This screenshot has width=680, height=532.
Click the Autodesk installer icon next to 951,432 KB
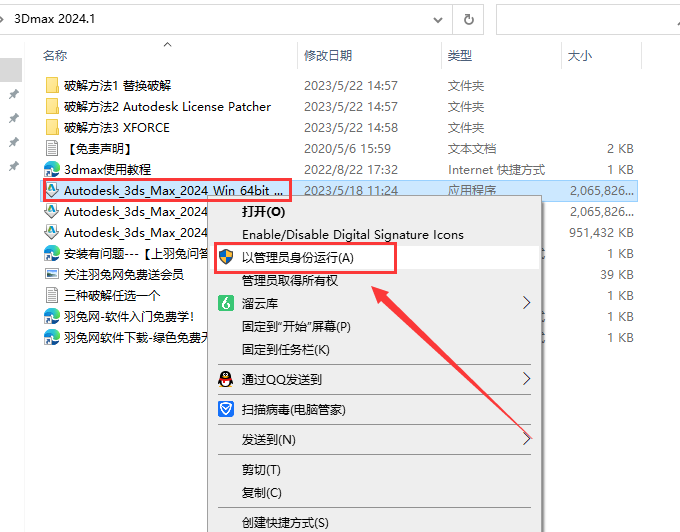[x=52, y=232]
